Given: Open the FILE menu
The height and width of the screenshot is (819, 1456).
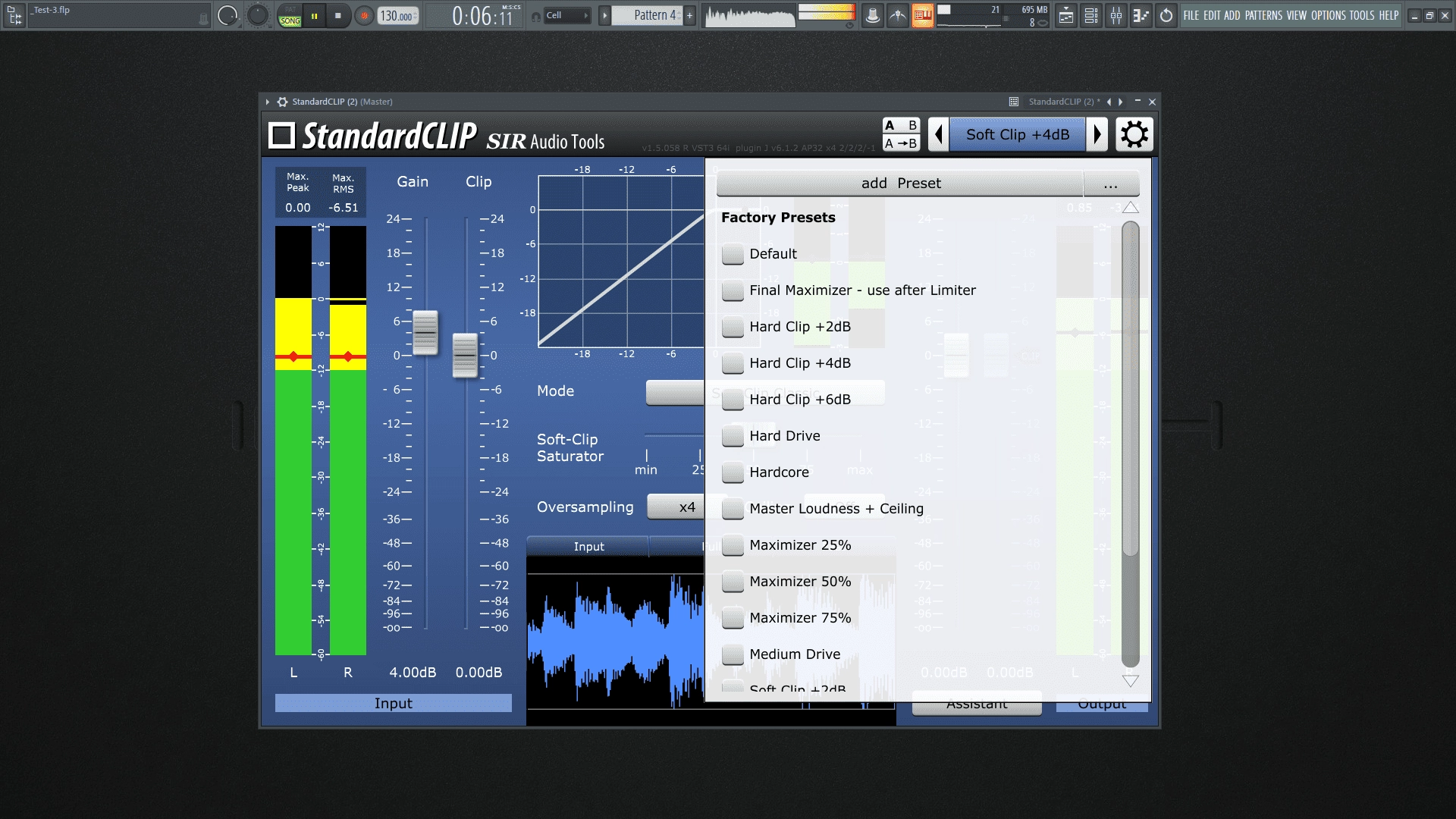Looking at the screenshot, I should click(x=1191, y=15).
